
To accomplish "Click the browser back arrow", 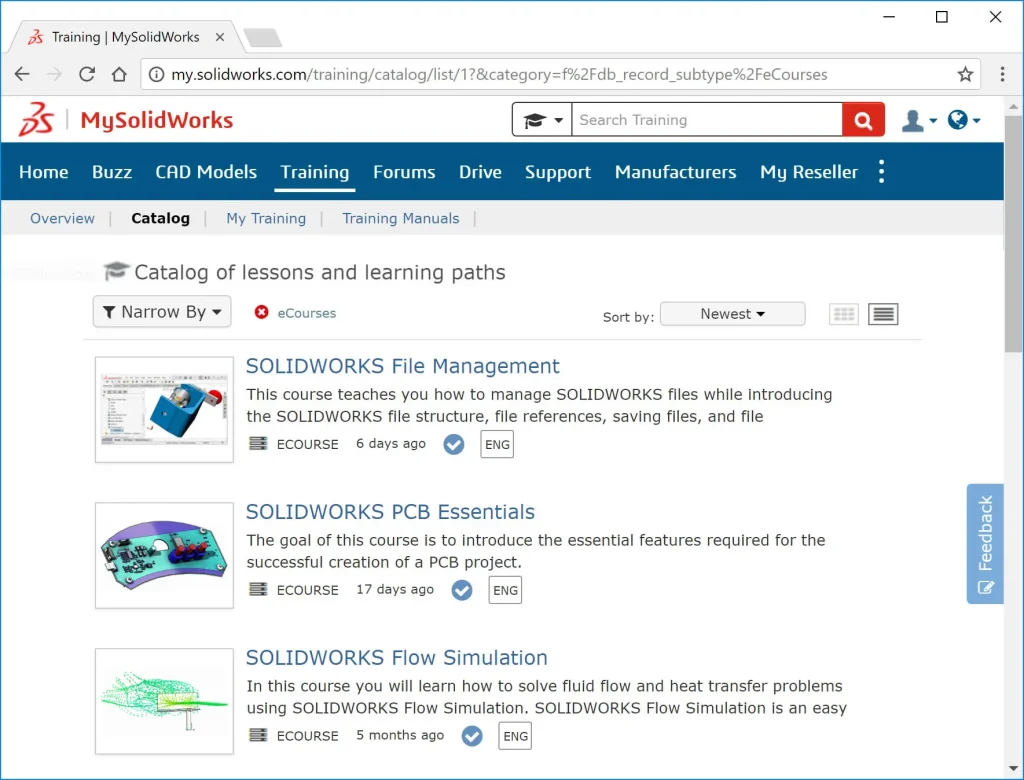I will coord(22,74).
